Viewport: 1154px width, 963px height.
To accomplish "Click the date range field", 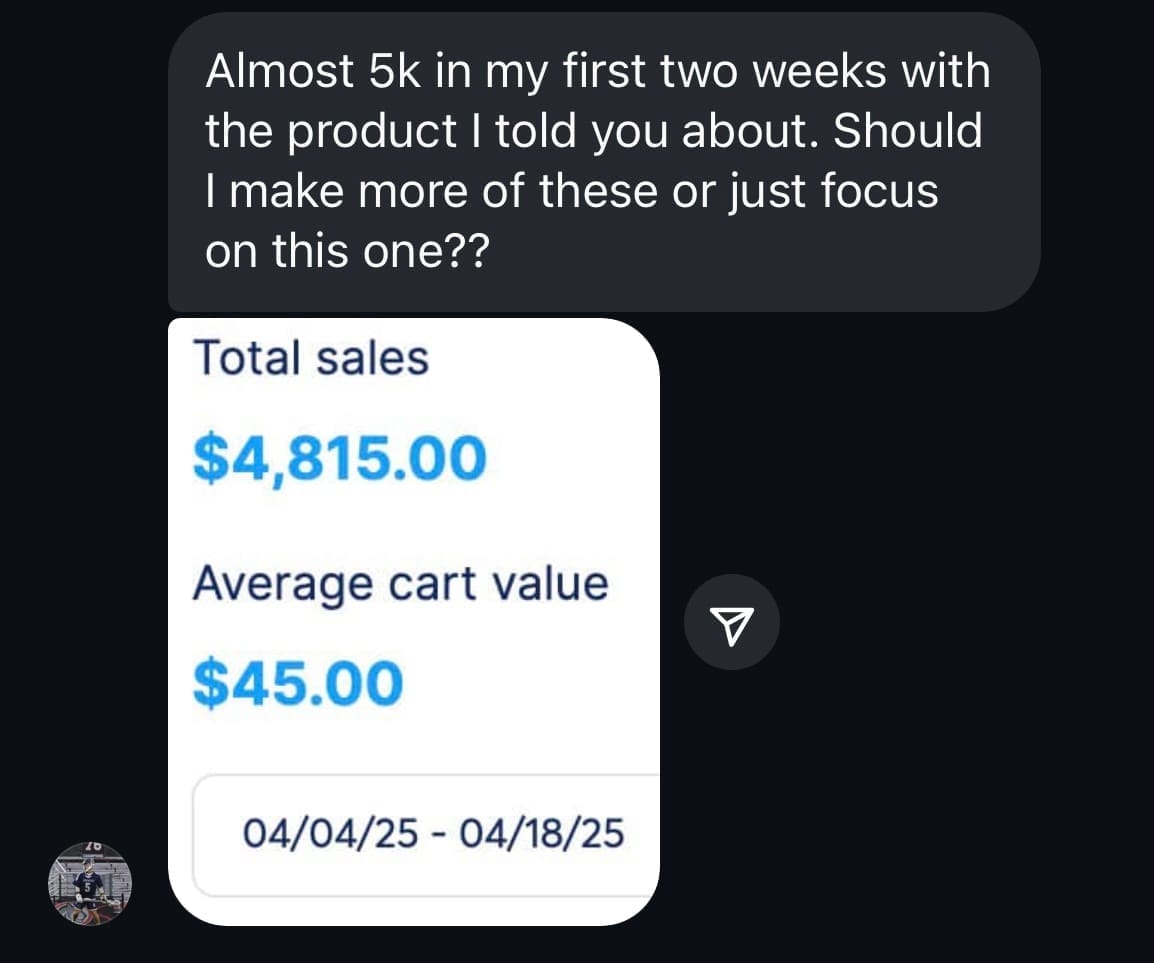I will point(427,834).
